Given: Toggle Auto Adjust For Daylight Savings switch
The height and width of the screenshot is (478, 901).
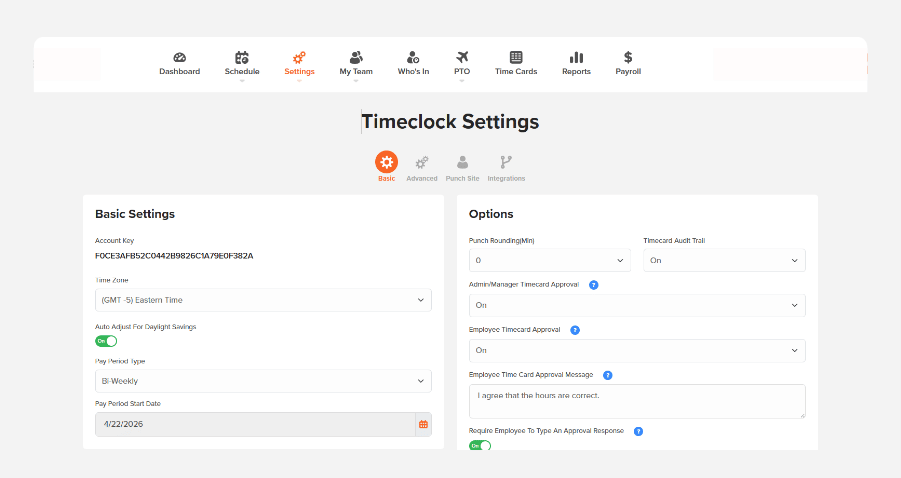Looking at the screenshot, I should click(x=106, y=341).
